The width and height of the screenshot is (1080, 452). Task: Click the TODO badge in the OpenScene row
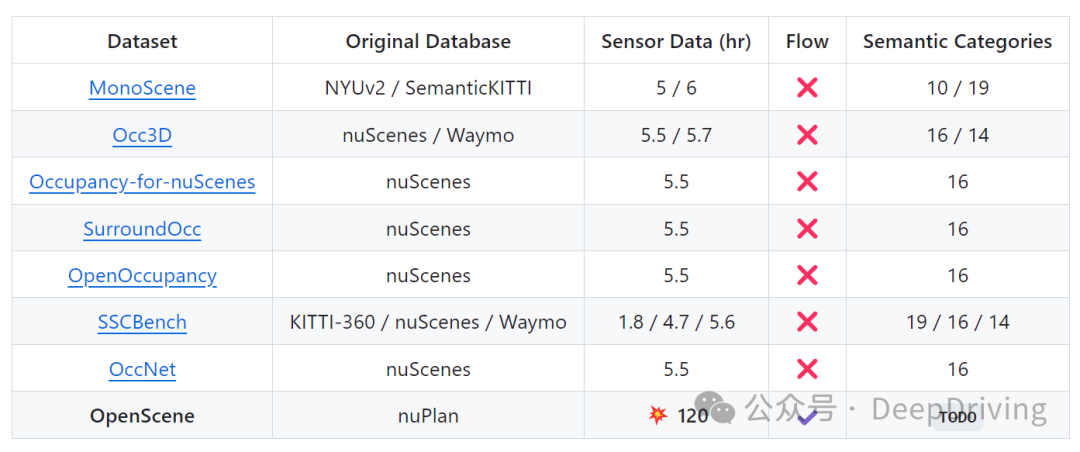(957, 417)
